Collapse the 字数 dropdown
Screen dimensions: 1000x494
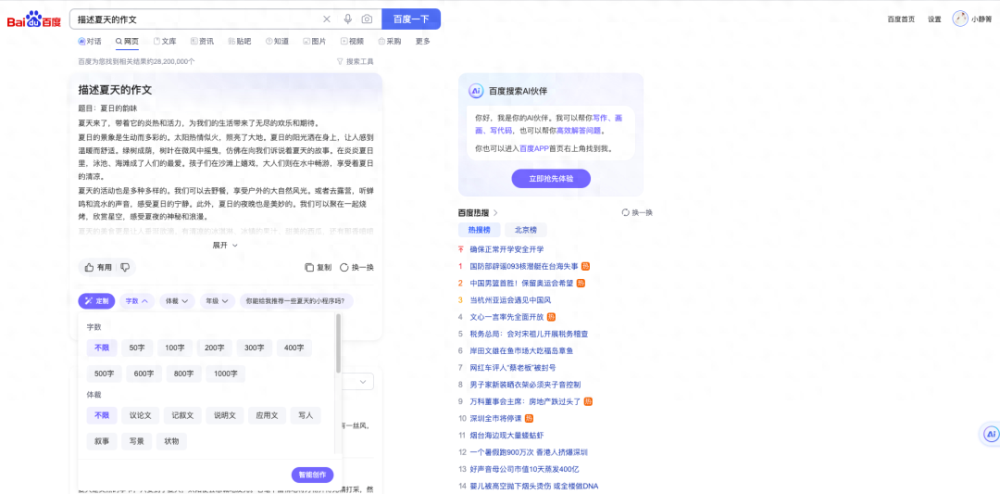tap(137, 301)
